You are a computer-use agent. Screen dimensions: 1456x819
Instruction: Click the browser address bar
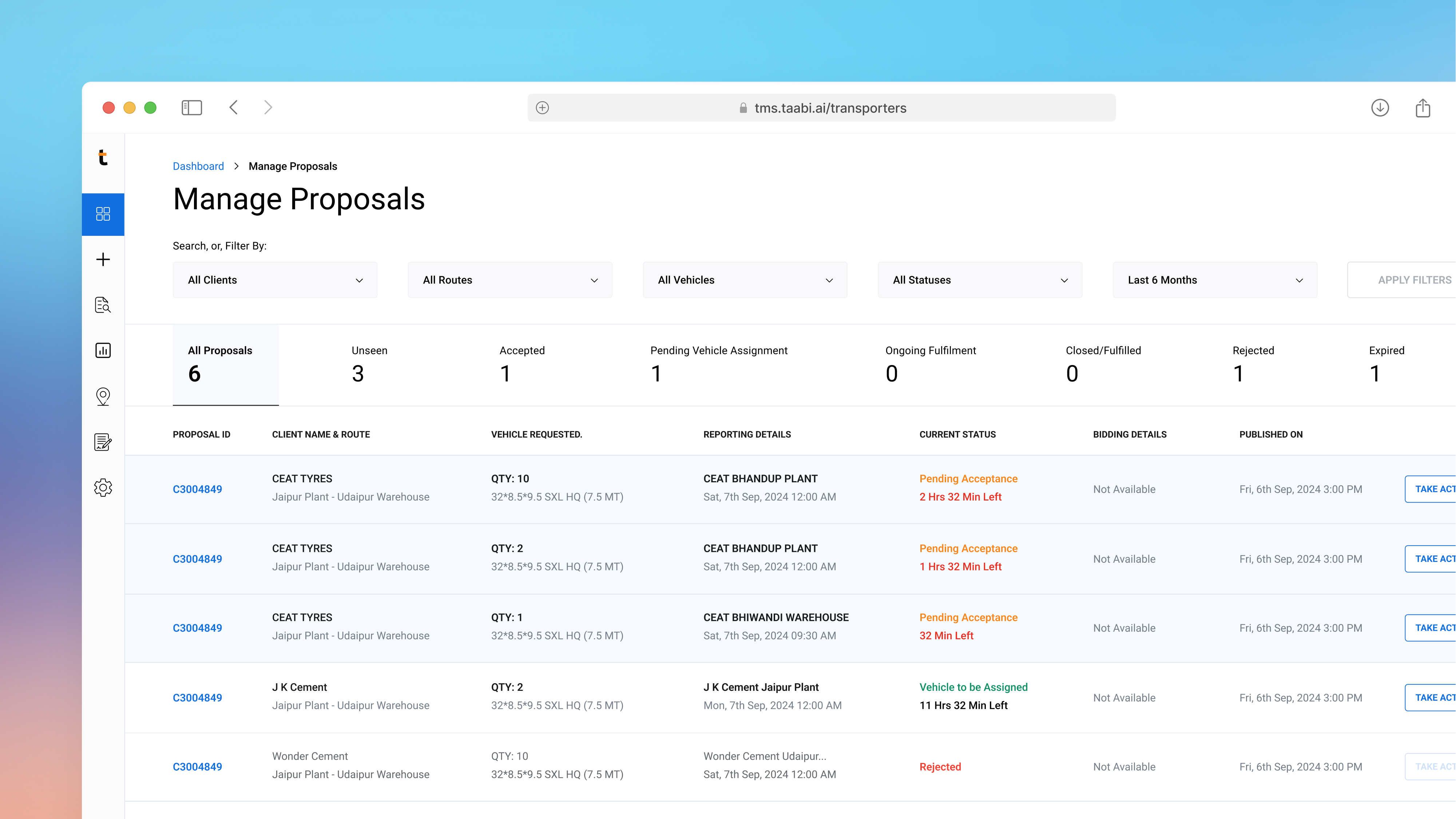point(821,108)
